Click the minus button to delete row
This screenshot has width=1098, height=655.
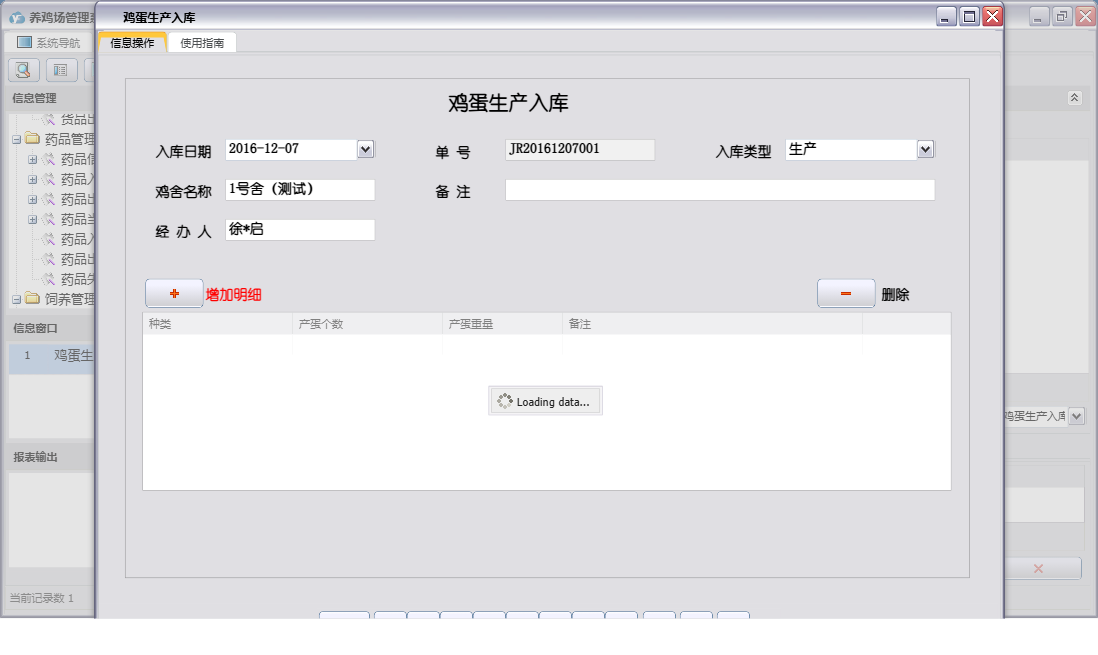click(845, 293)
